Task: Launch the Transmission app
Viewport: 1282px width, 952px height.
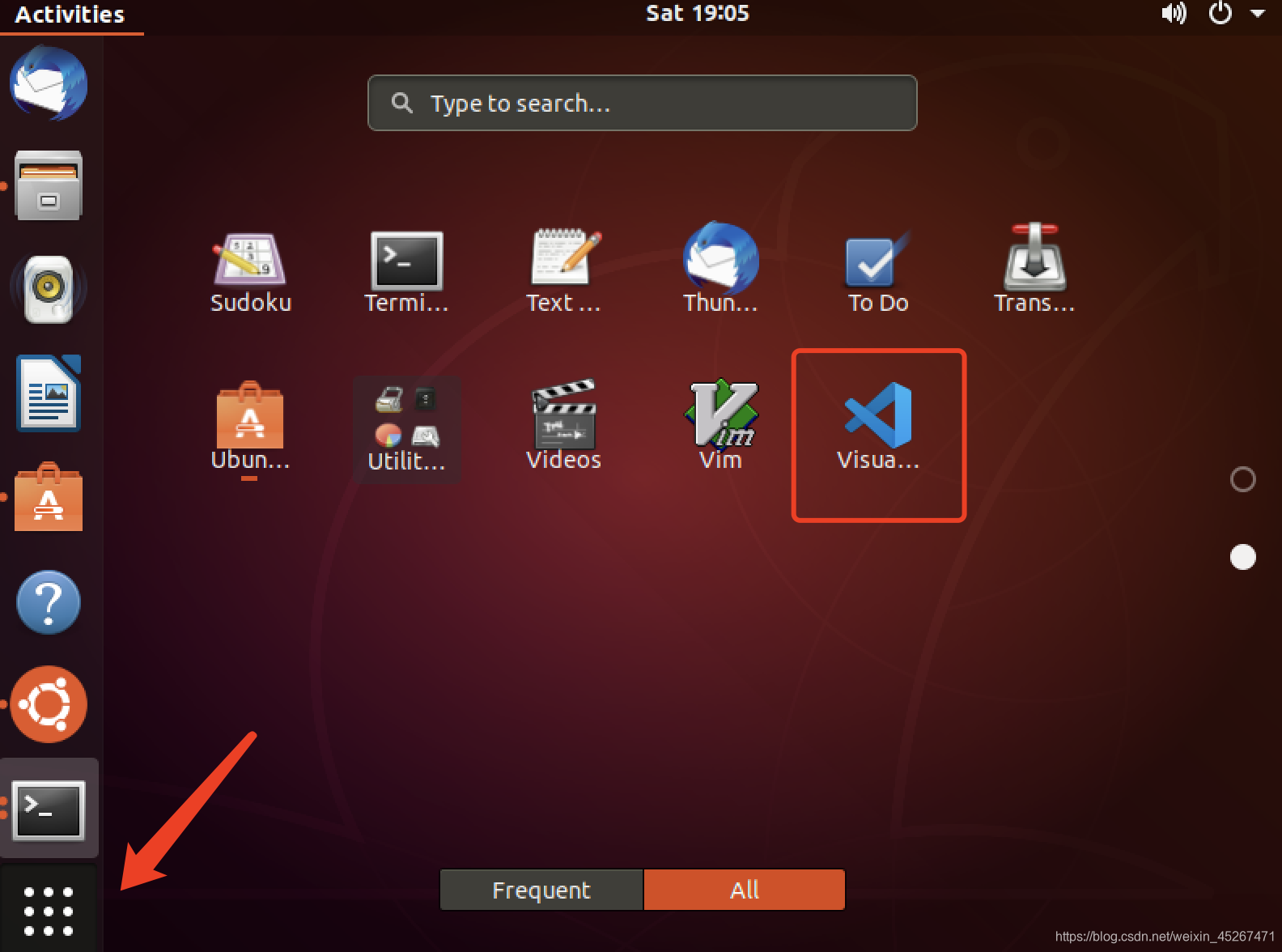Action: coord(1034,270)
